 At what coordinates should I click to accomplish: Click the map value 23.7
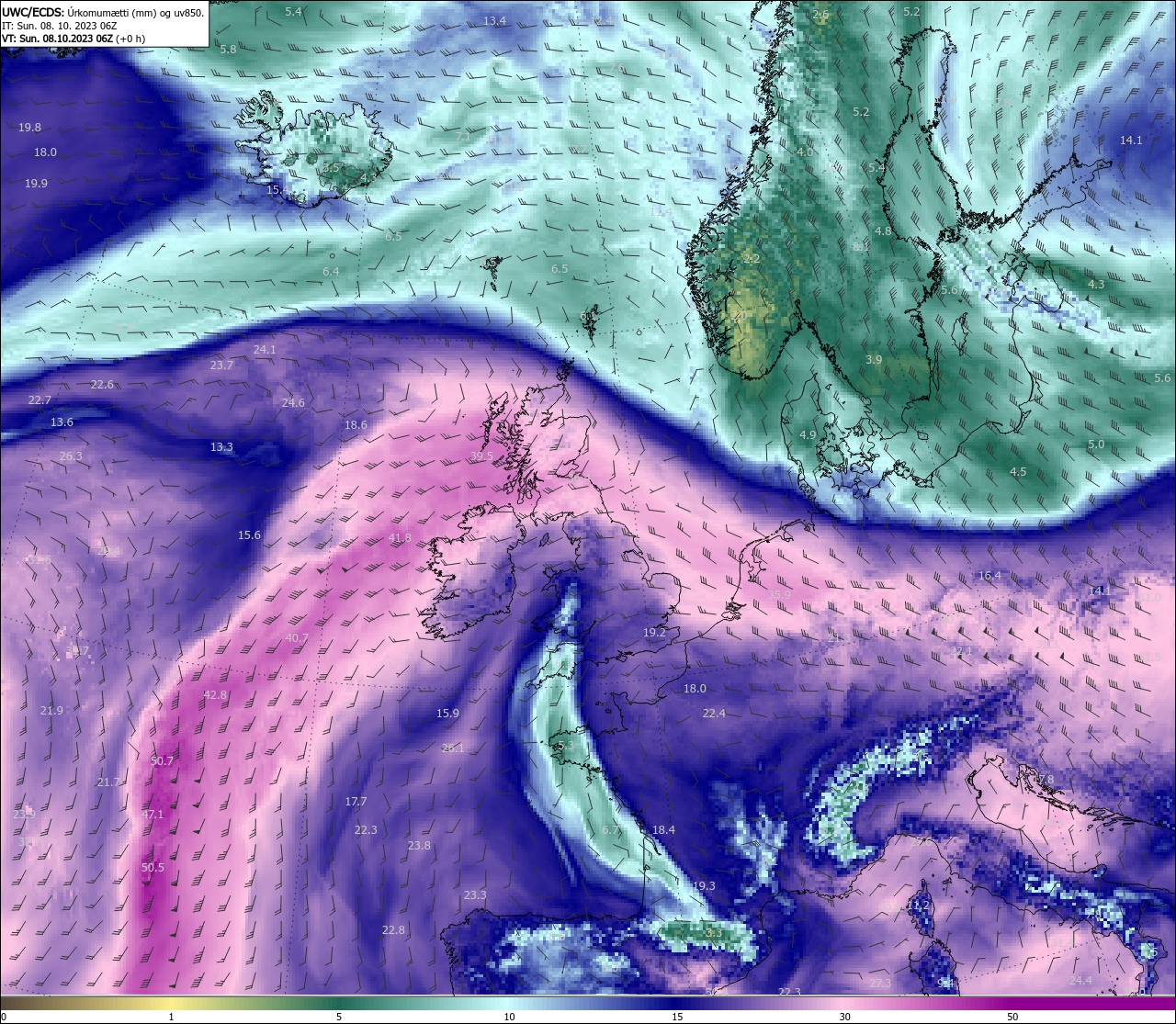pyautogui.click(x=221, y=366)
